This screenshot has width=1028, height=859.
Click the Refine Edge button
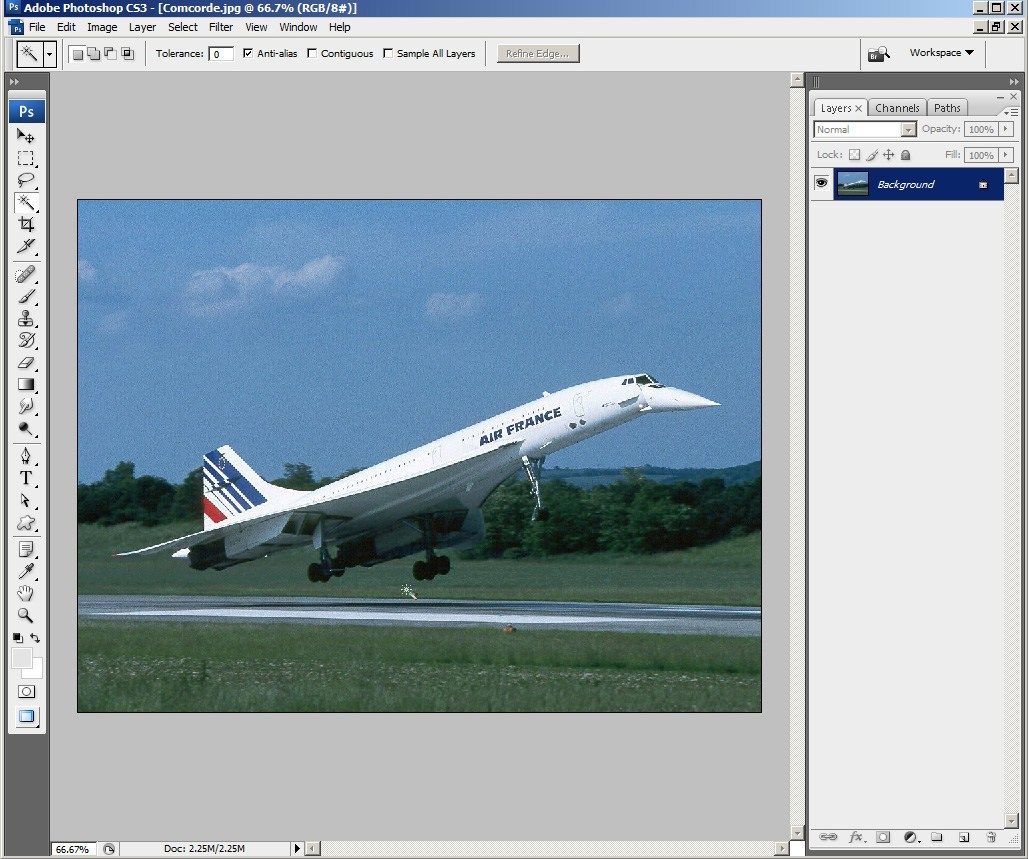coord(538,54)
